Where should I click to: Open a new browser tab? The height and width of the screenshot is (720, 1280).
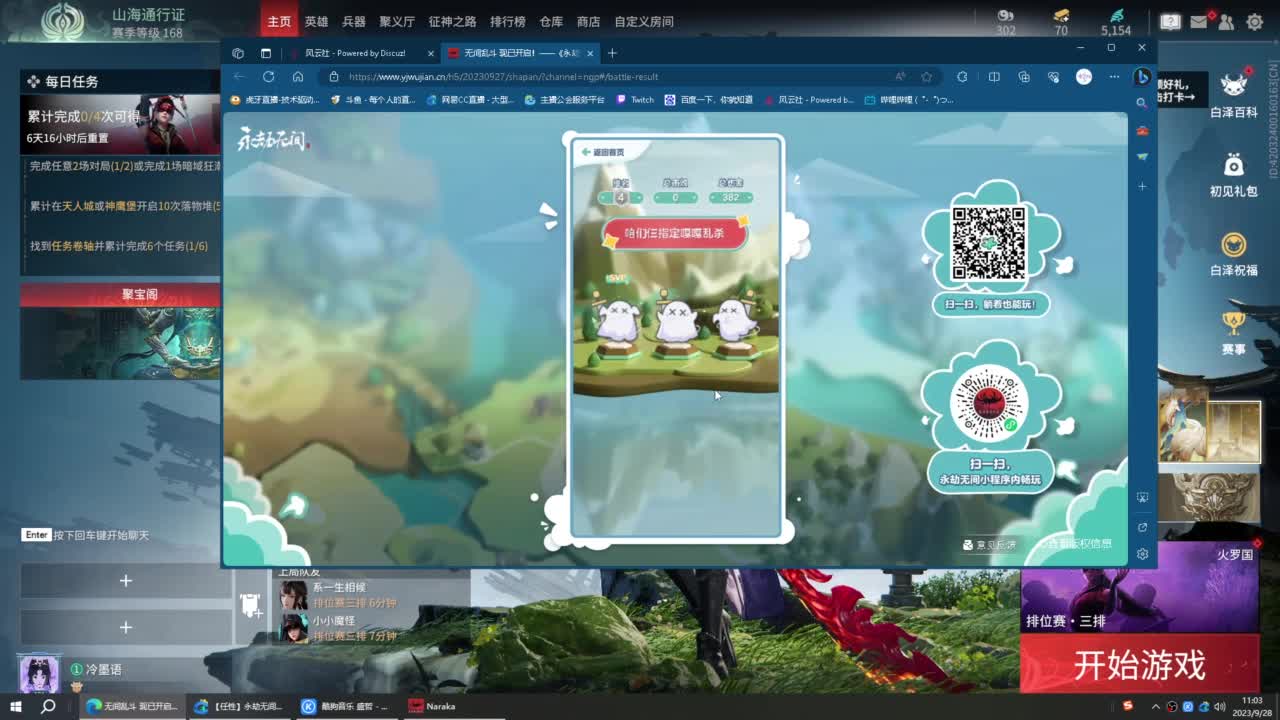(612, 53)
